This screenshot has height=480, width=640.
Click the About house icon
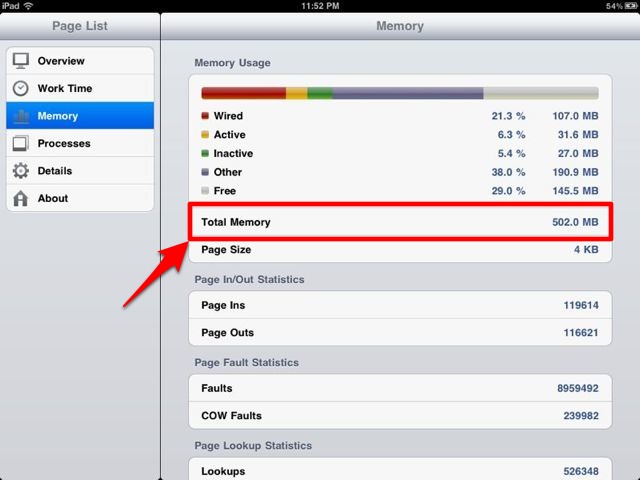click(x=20, y=198)
